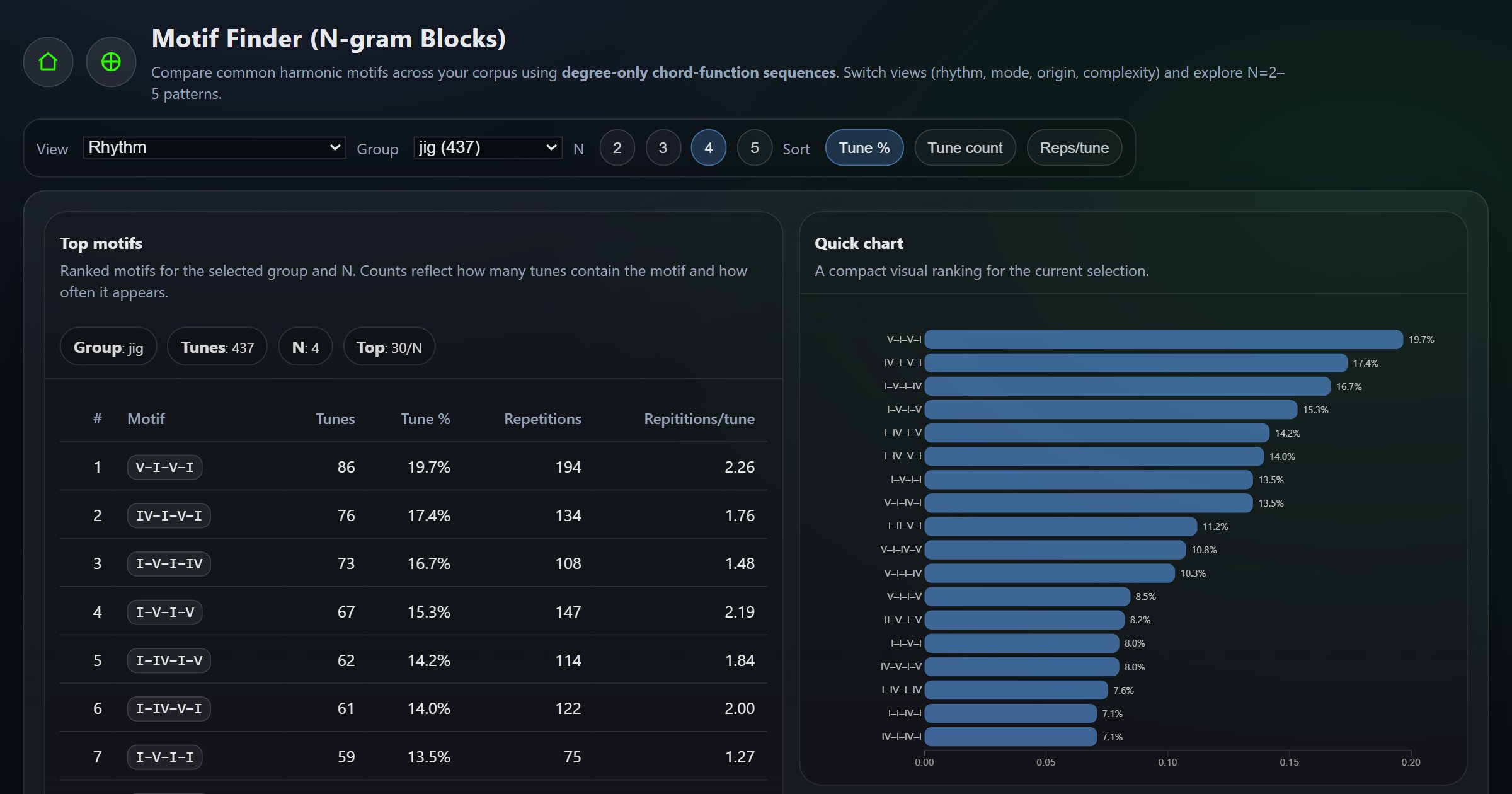The width and height of the screenshot is (1512, 794).
Task: Click the Repetitions column header
Action: (x=542, y=418)
